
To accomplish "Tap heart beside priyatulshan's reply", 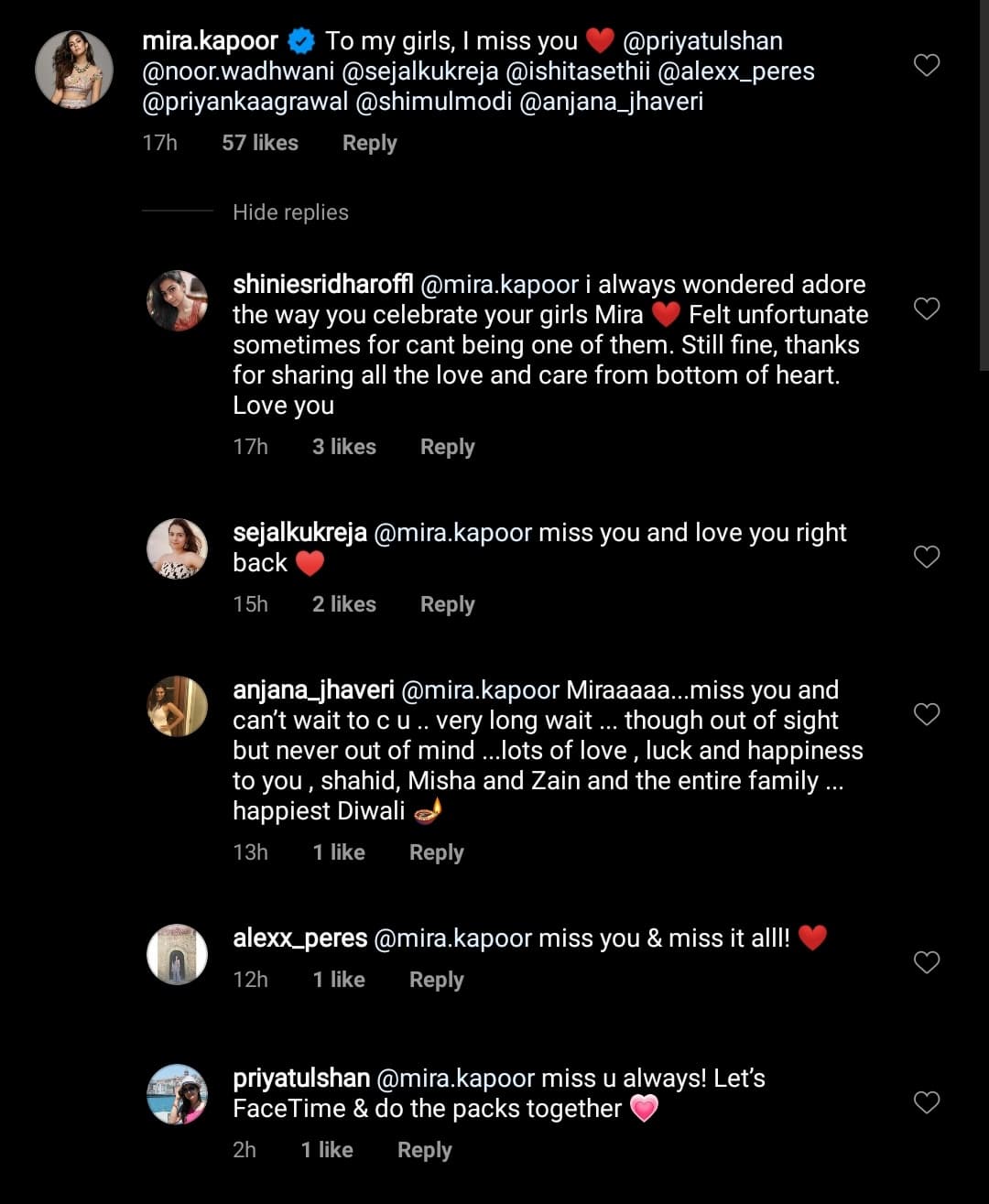I will pyautogui.click(x=927, y=1102).
